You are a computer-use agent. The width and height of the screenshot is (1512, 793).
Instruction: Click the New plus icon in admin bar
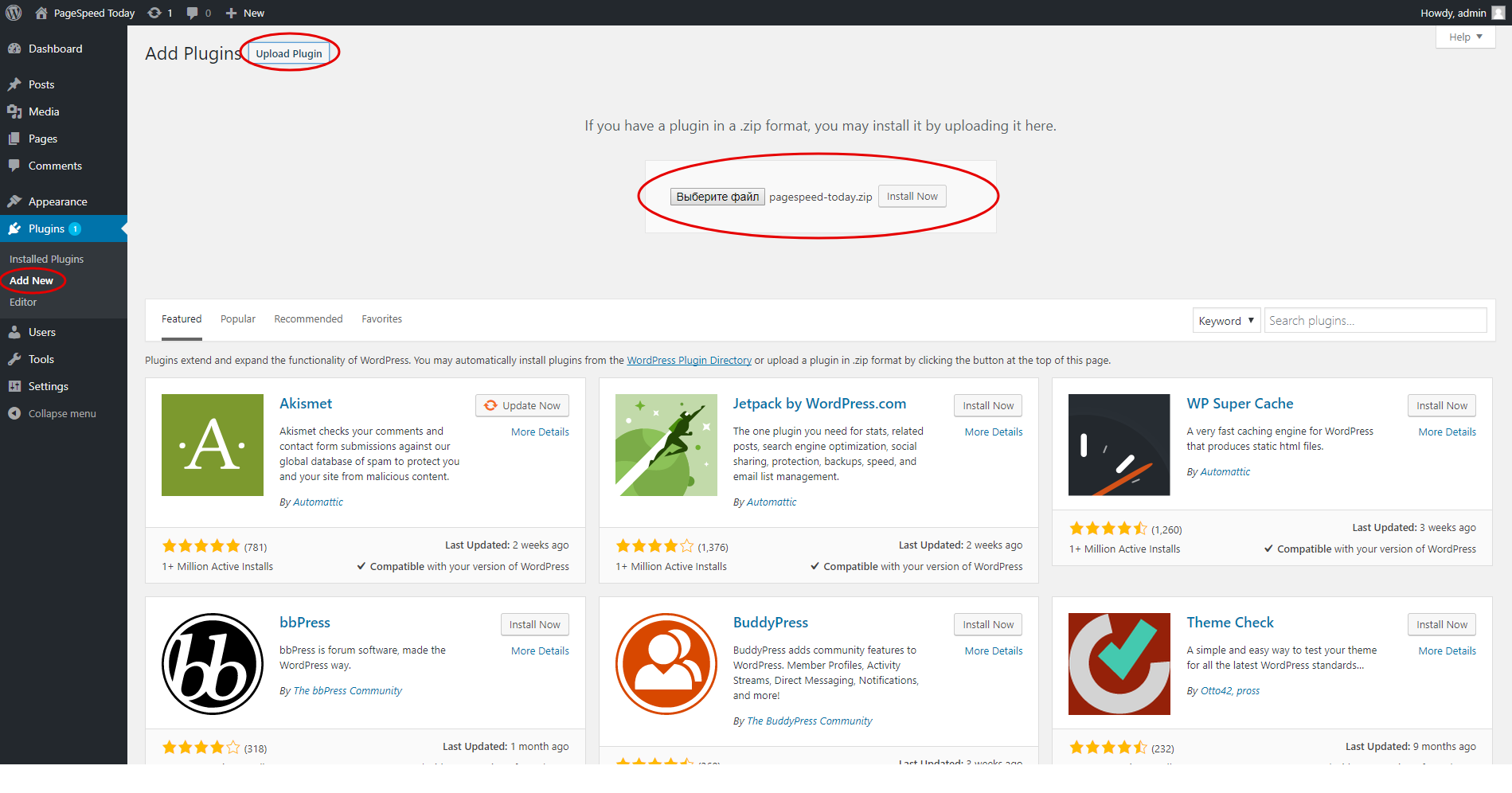coord(231,13)
